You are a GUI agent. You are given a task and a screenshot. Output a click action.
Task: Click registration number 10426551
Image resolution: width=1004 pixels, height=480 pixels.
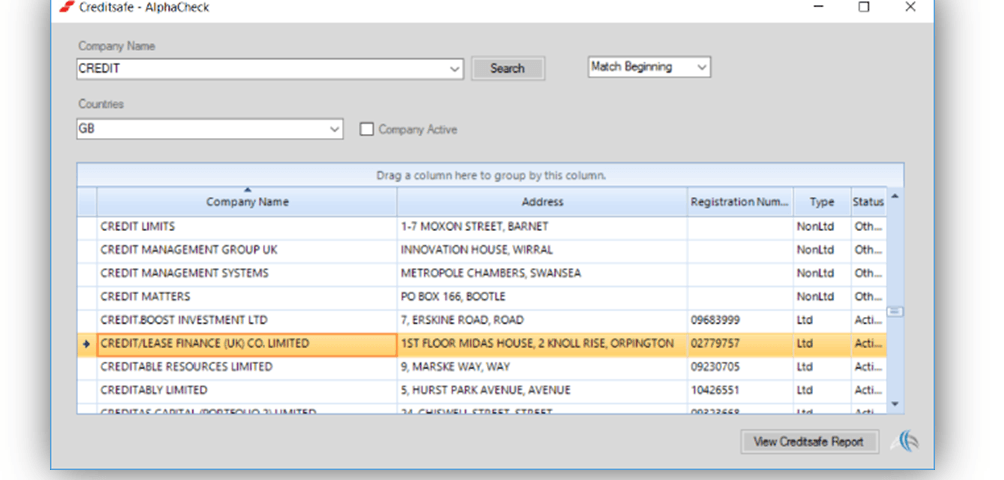point(715,390)
